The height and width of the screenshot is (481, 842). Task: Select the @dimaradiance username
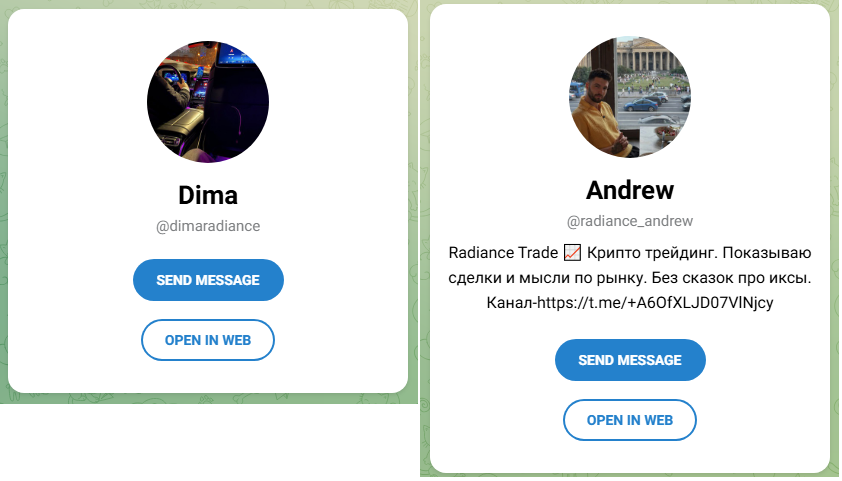tap(208, 226)
